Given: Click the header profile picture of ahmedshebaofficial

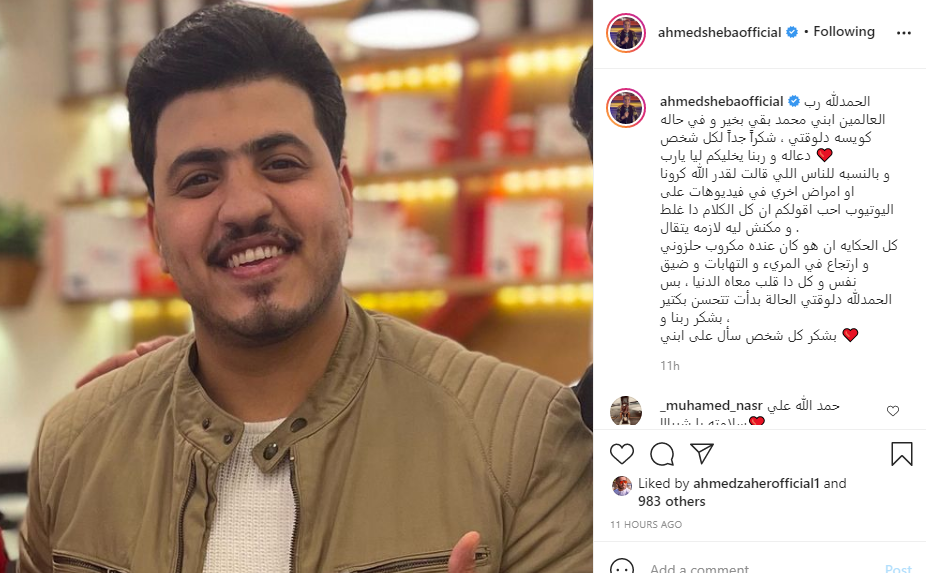Looking at the screenshot, I should tap(626, 32).
